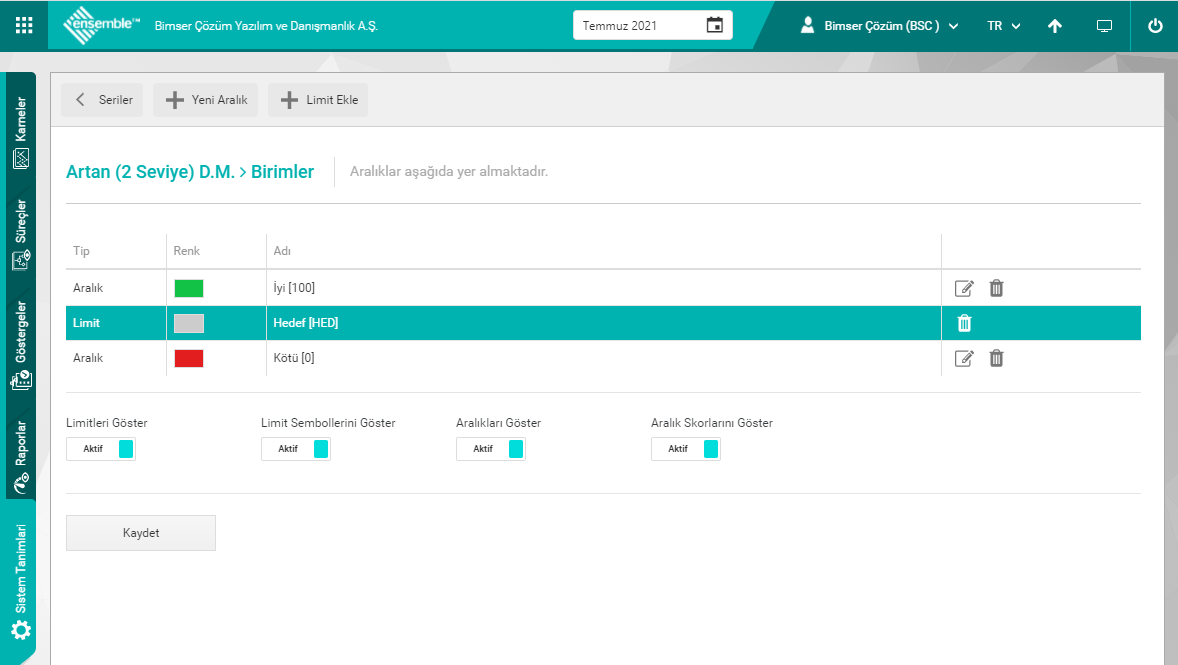Edit the İyi [100] range row
This screenshot has height=665, width=1178.
[x=964, y=288]
